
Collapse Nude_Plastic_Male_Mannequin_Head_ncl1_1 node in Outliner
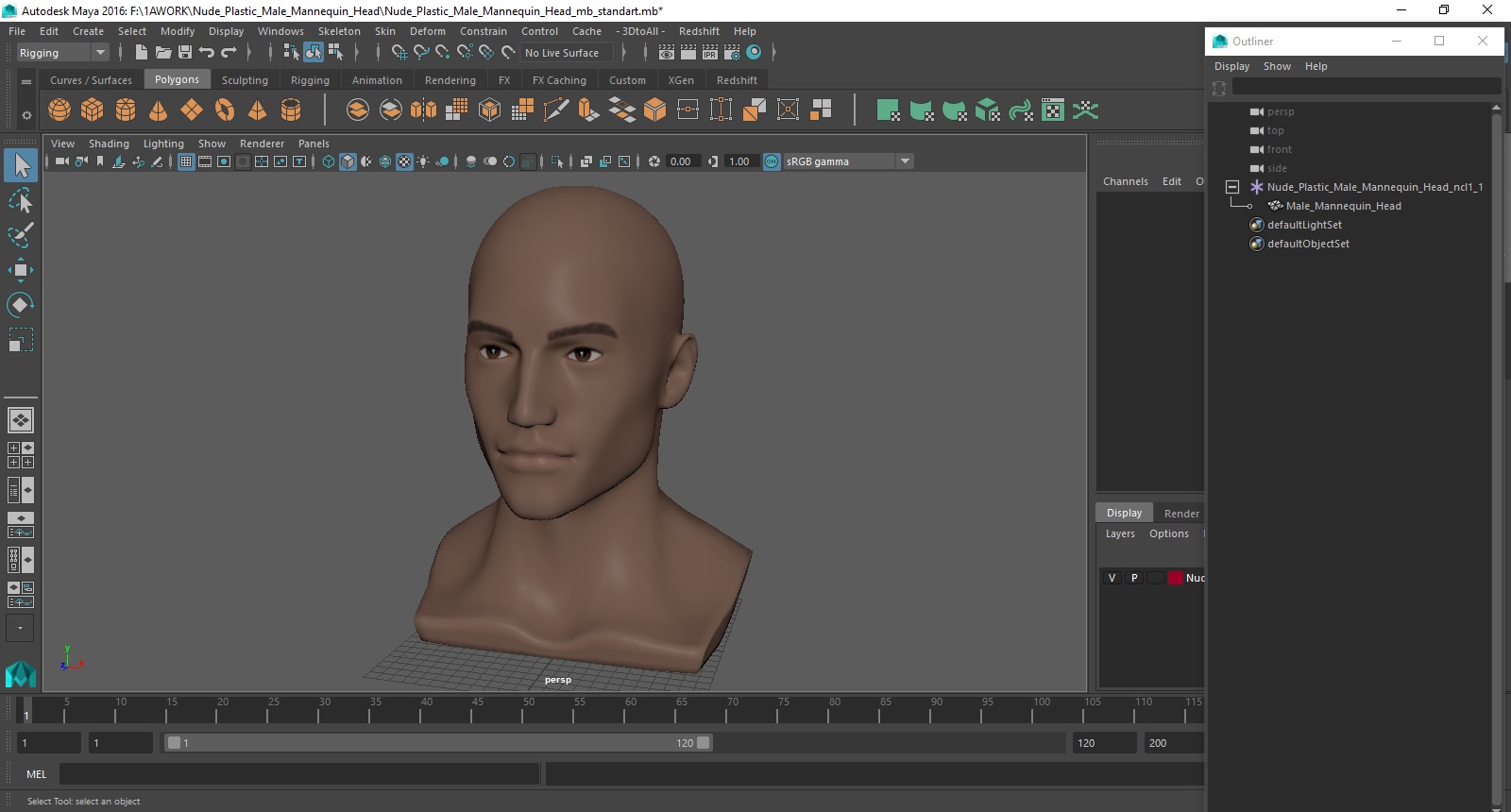point(1232,187)
